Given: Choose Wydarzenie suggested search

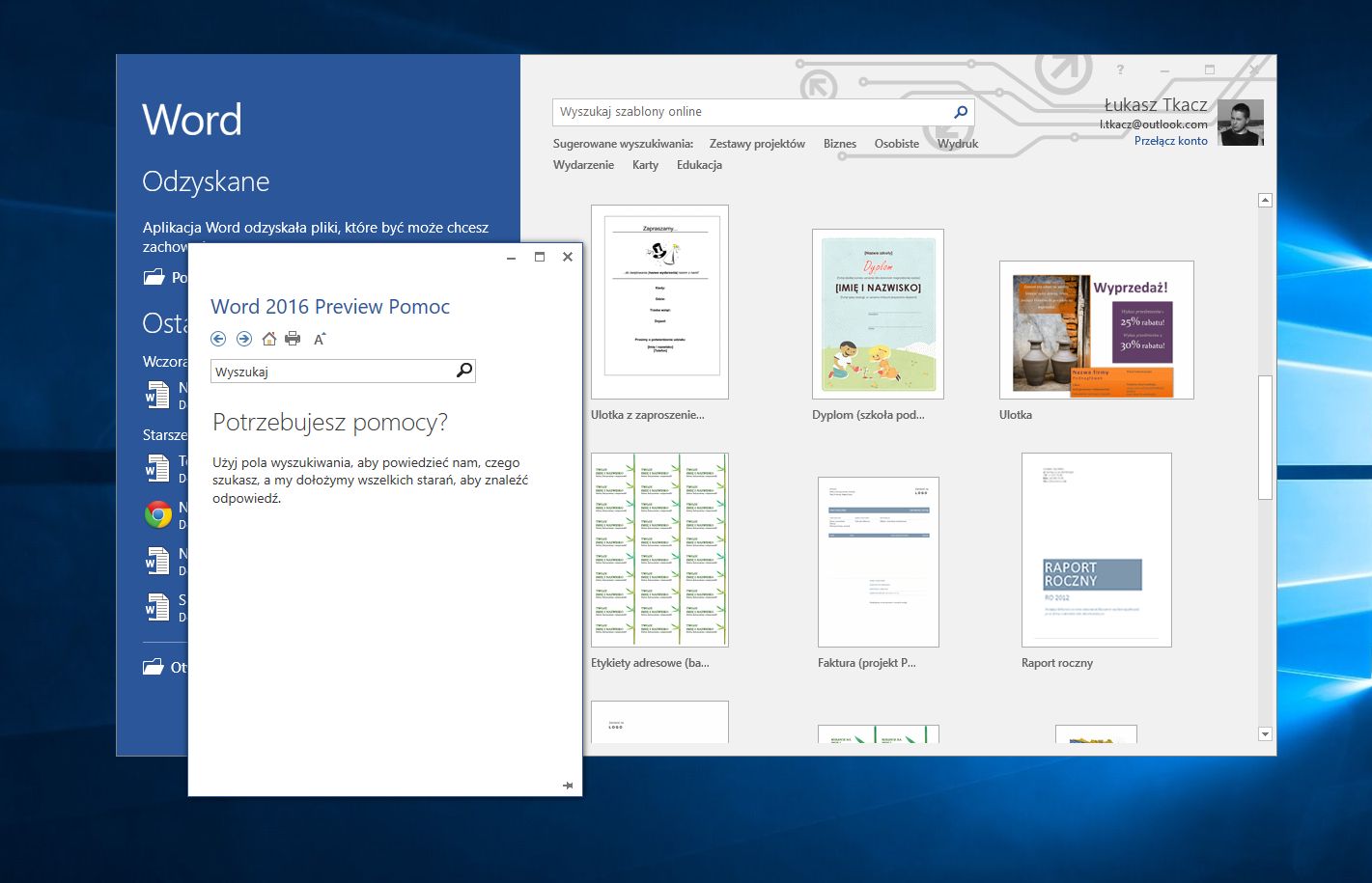Looking at the screenshot, I should (583, 165).
